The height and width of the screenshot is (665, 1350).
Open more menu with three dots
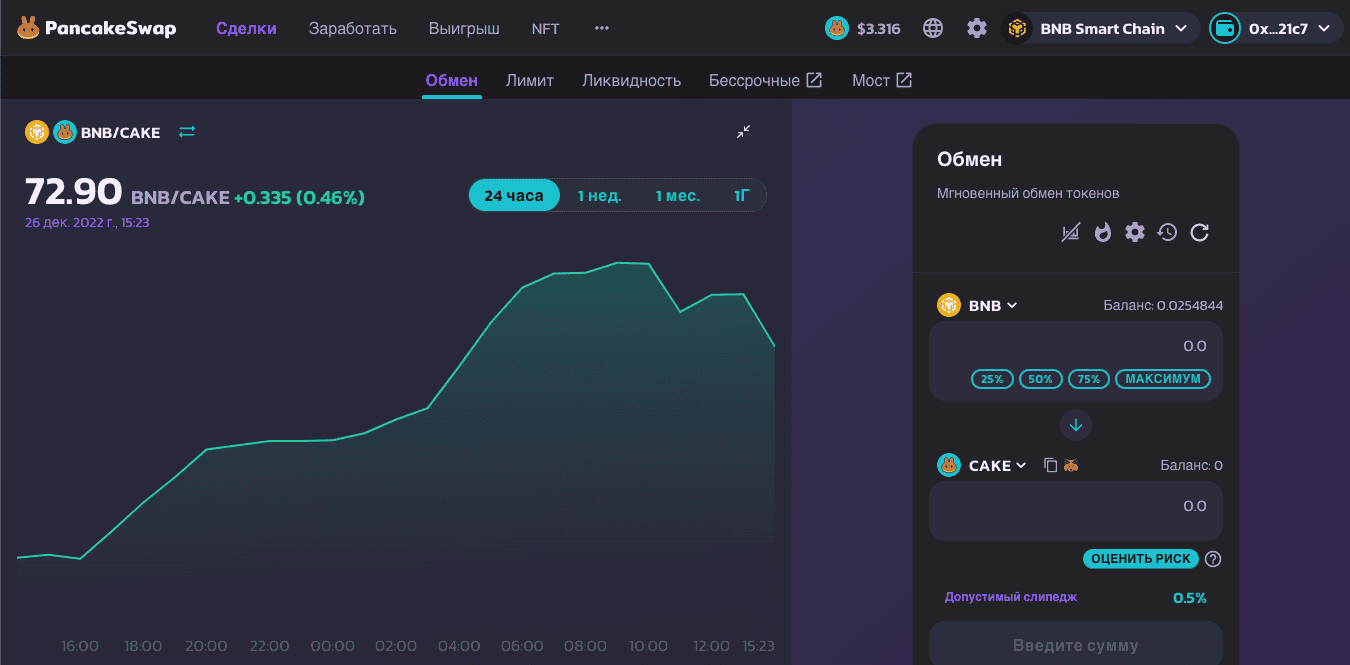point(601,28)
